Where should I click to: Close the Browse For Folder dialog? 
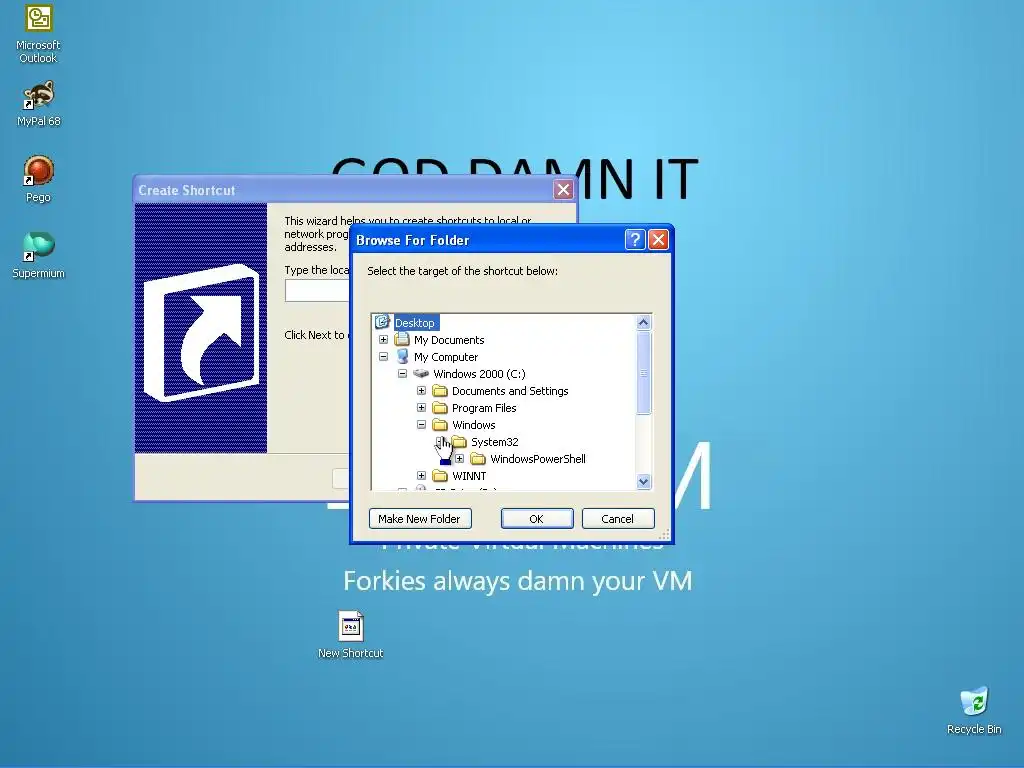click(658, 240)
